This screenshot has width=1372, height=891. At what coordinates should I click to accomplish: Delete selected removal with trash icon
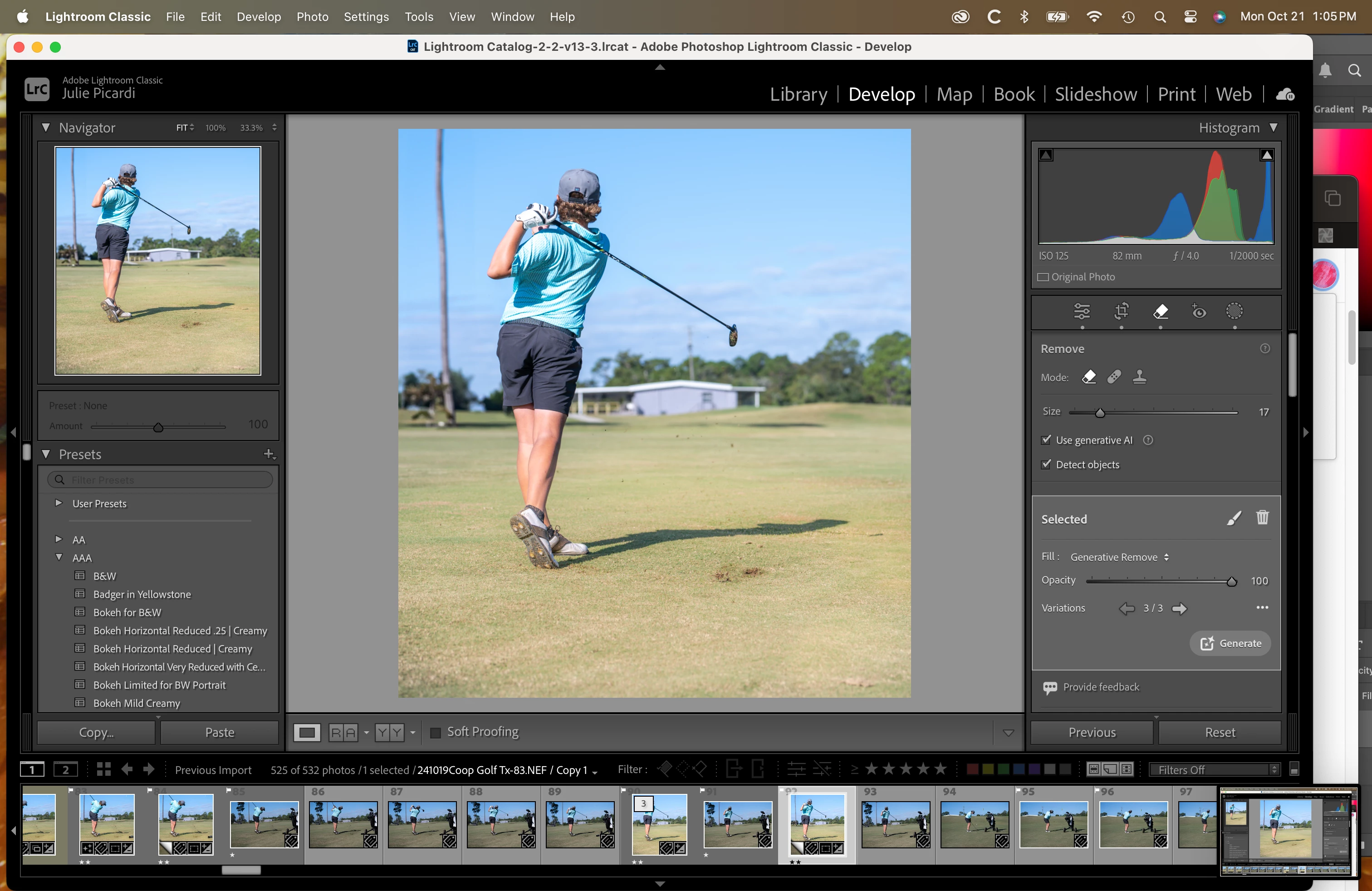click(1262, 518)
